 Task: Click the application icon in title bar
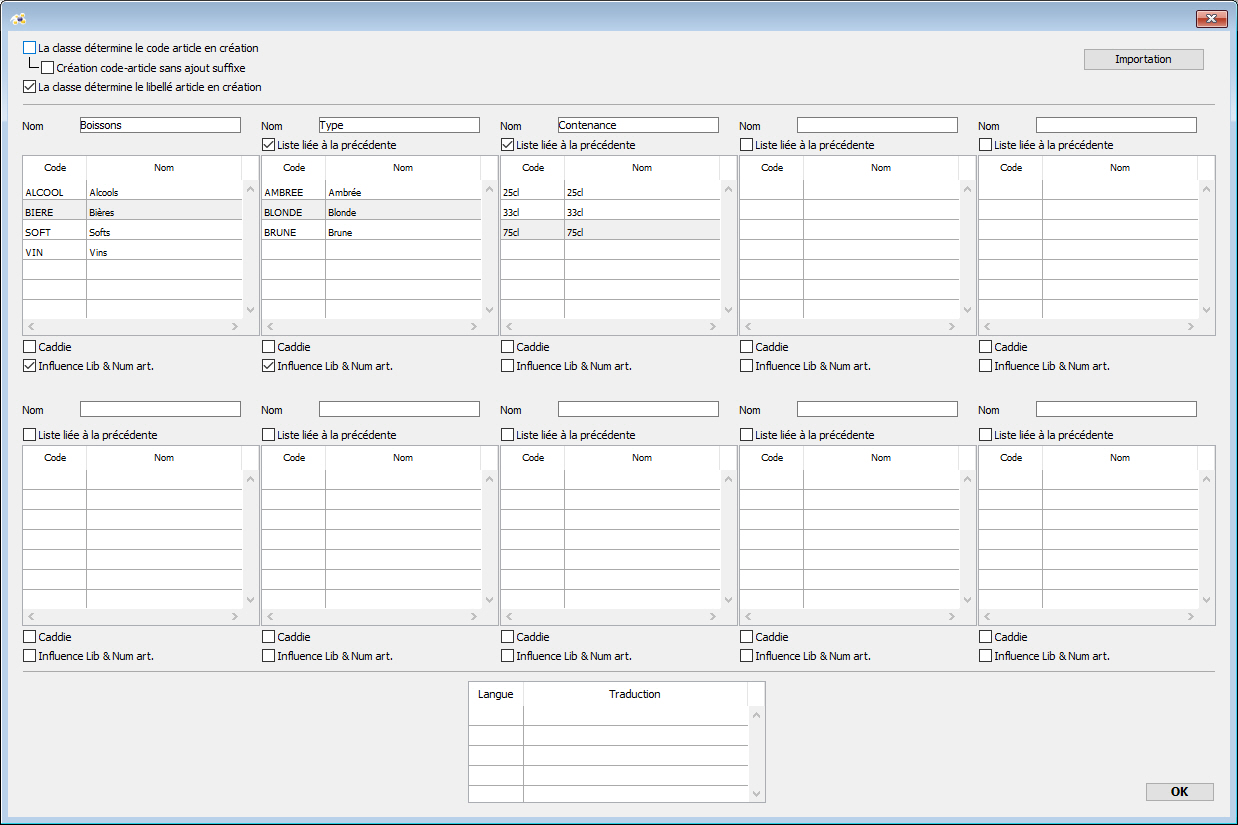pyautogui.click(x=17, y=19)
